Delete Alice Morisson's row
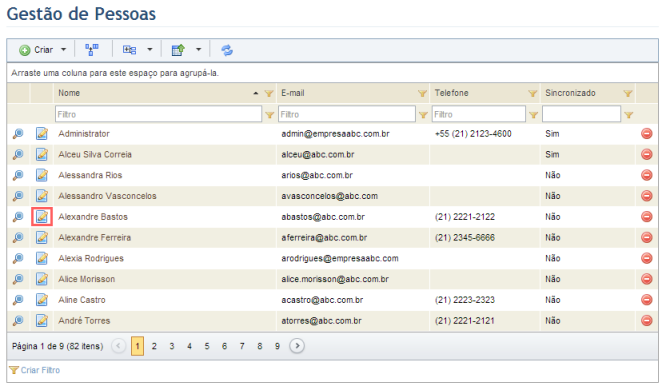This screenshot has width=662, height=390. 646,279
